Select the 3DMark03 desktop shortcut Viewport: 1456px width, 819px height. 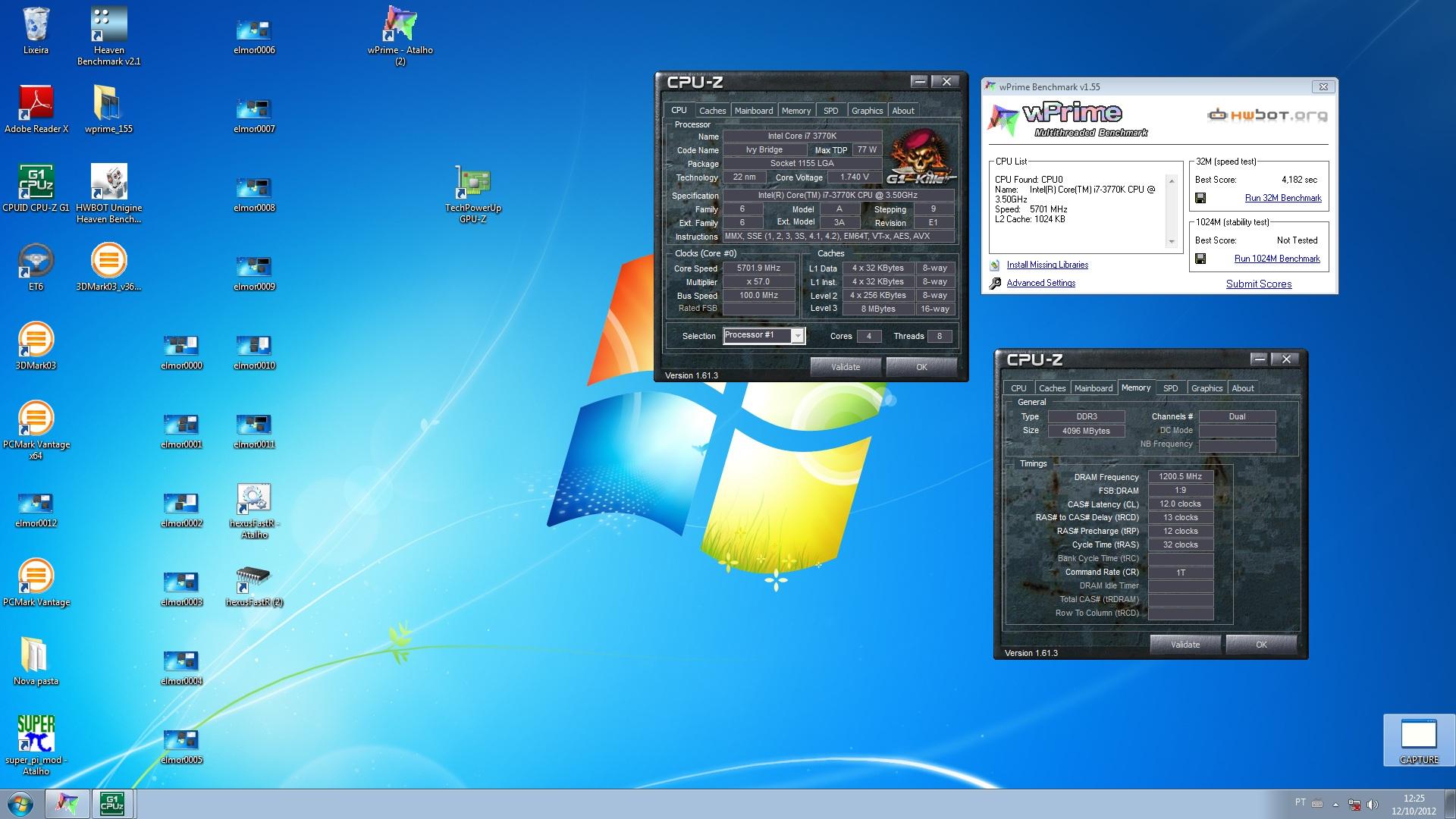coord(36,346)
